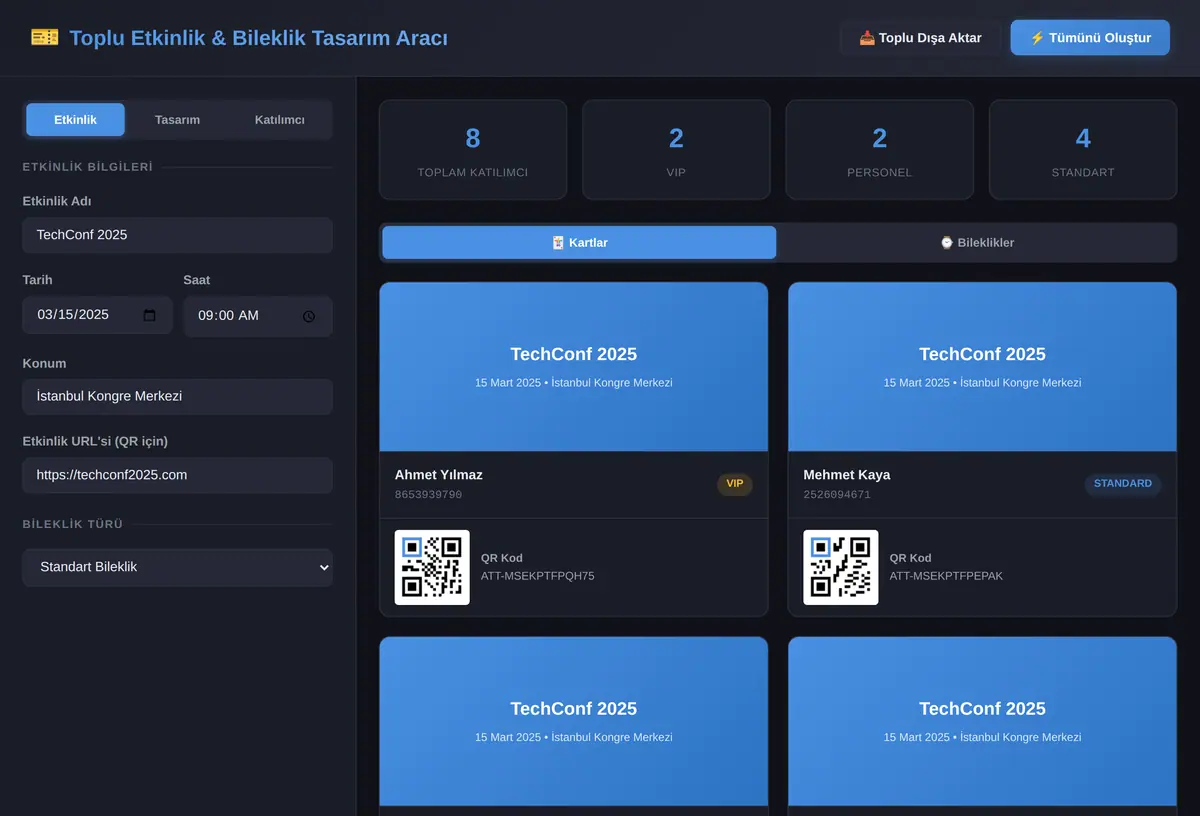The image size is (1200, 816).
Task: Click Mehmet Kaya's QR code image
Action: coord(841,567)
